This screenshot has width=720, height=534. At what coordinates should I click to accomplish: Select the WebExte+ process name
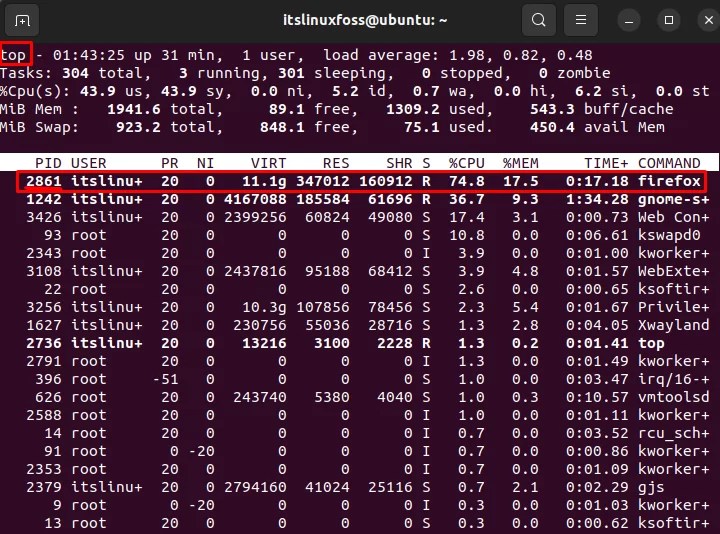point(673,271)
